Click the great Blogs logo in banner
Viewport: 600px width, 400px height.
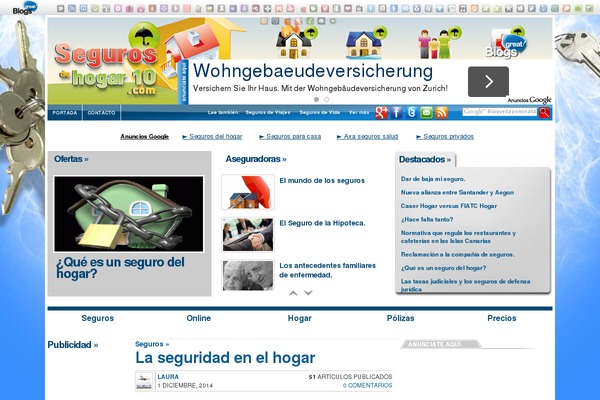[x=506, y=44]
